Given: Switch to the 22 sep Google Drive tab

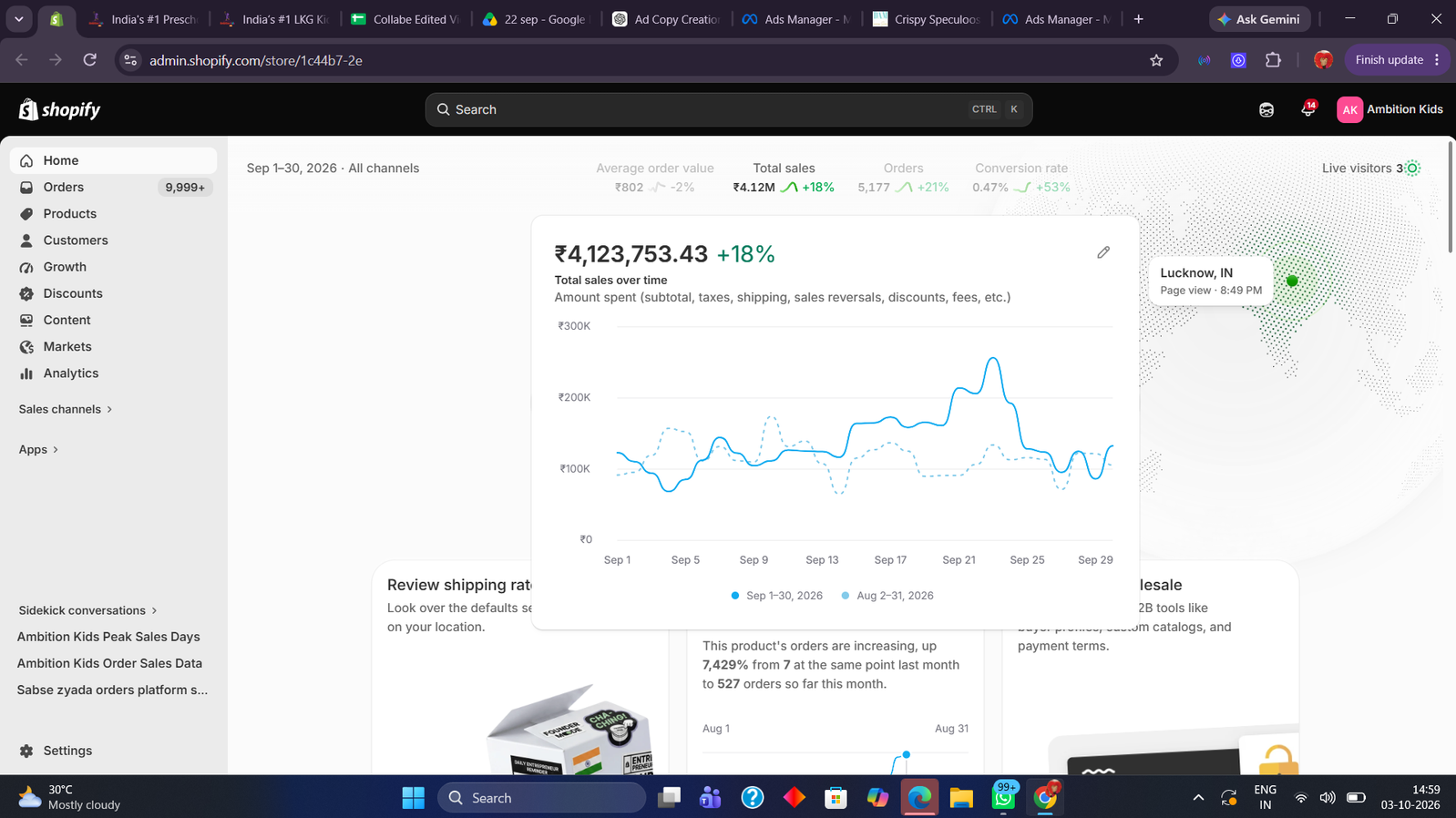Looking at the screenshot, I should click(537, 19).
